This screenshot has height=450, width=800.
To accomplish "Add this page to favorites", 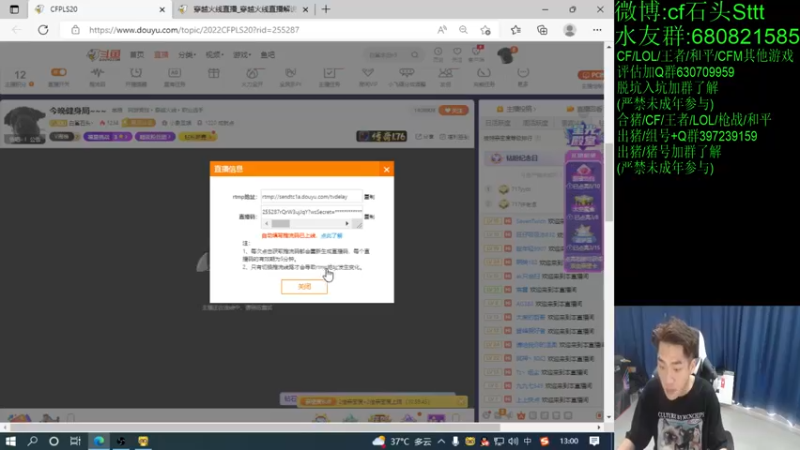I will point(485,30).
